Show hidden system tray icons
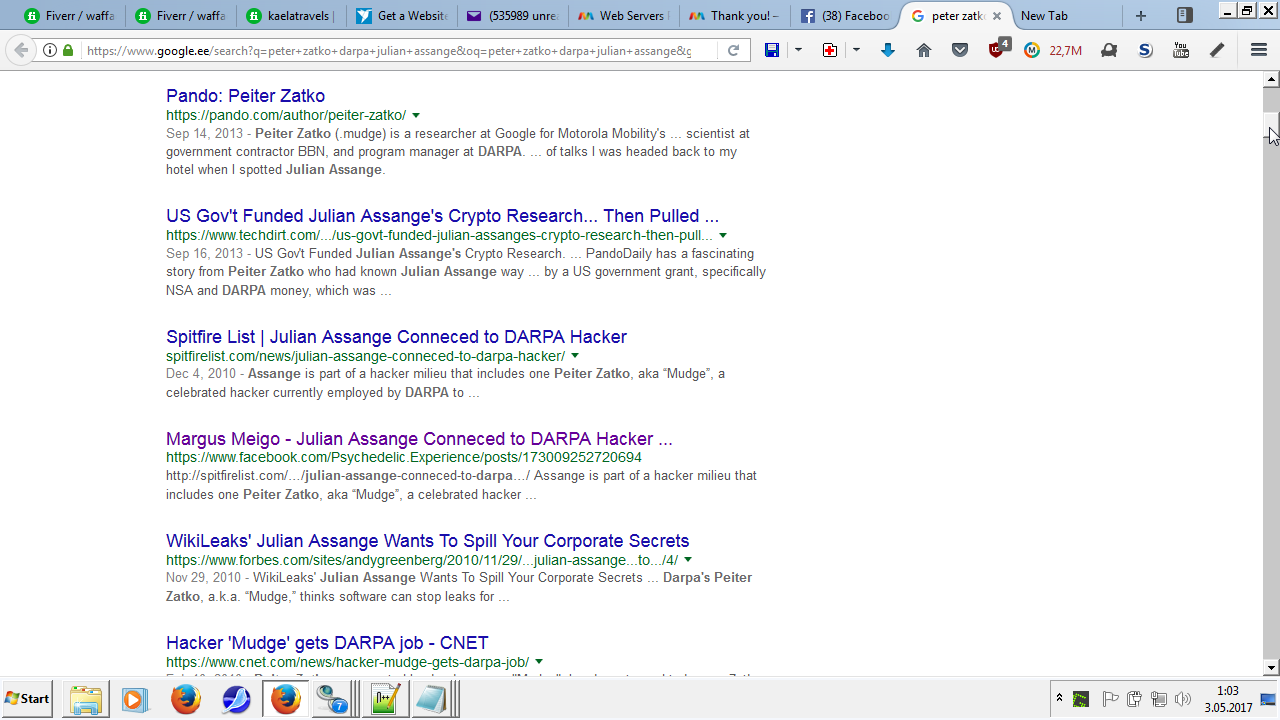This screenshot has width=1280, height=720. pos(1059,699)
